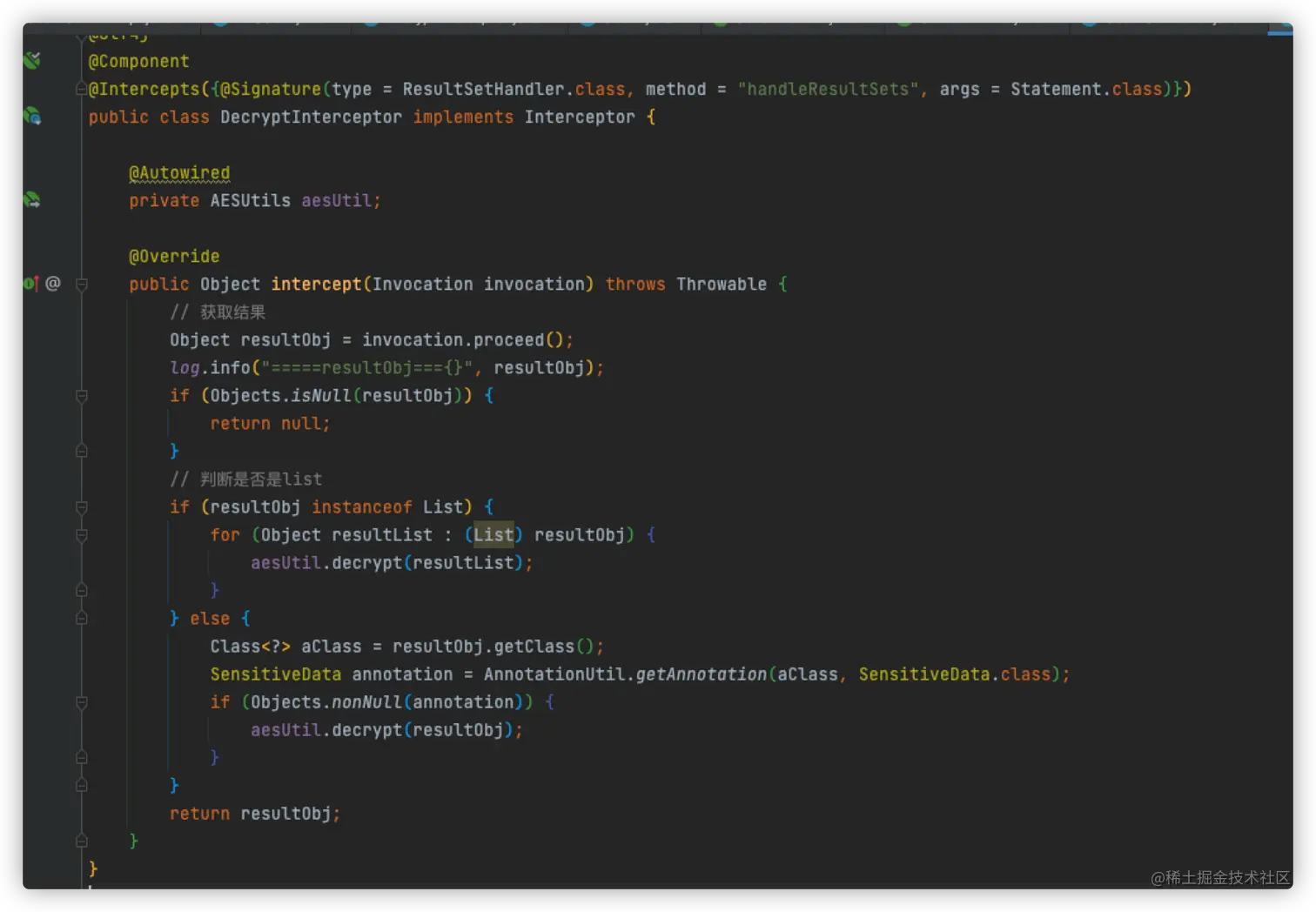Click the highlighted List cast

(493, 534)
